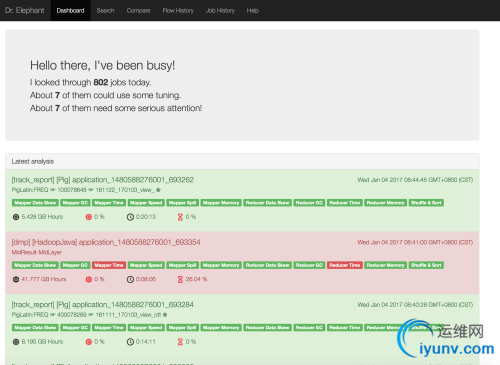Viewport: 500px width, 365px height.
Task: Click timestamp Wed Jan 04 2017 08:40:28
Action: [x=415, y=305]
